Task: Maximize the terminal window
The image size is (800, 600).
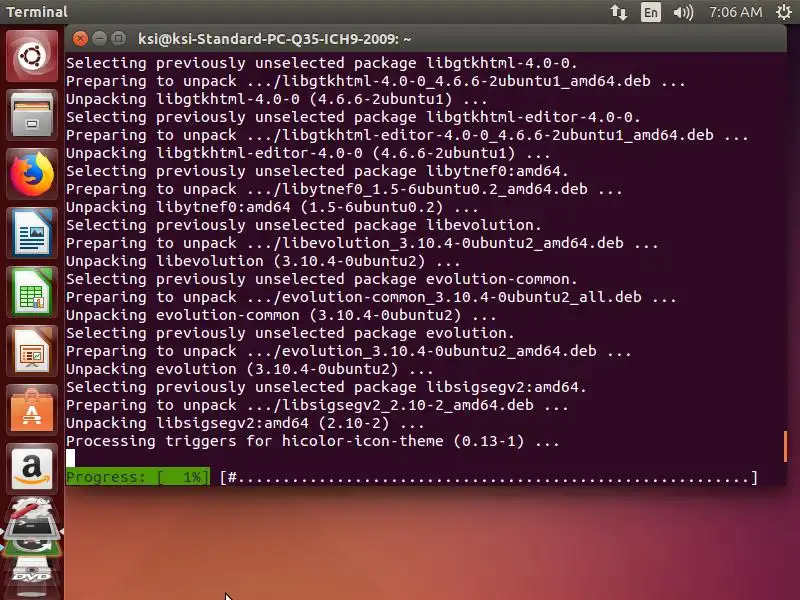Action: point(118,38)
